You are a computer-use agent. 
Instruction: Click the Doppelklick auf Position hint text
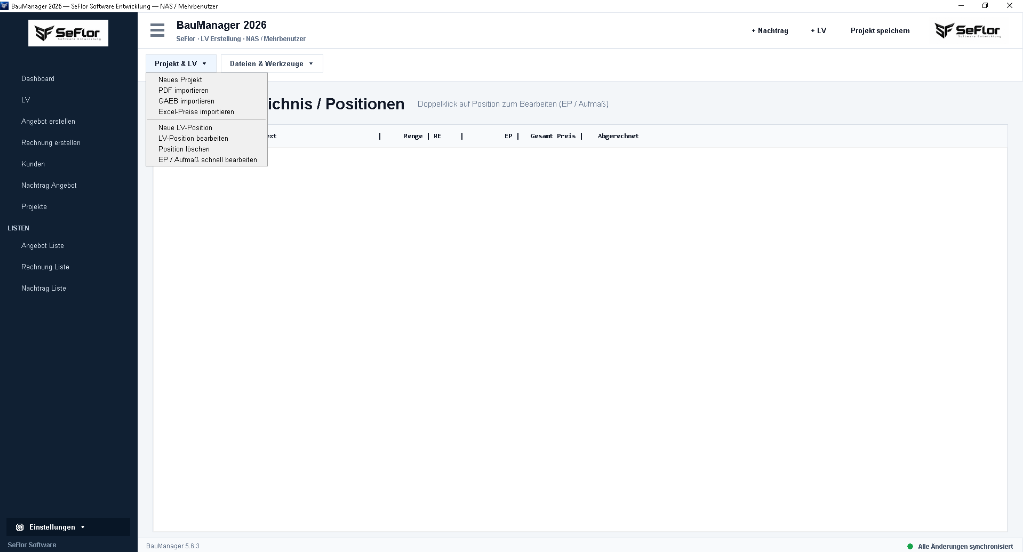click(x=513, y=104)
